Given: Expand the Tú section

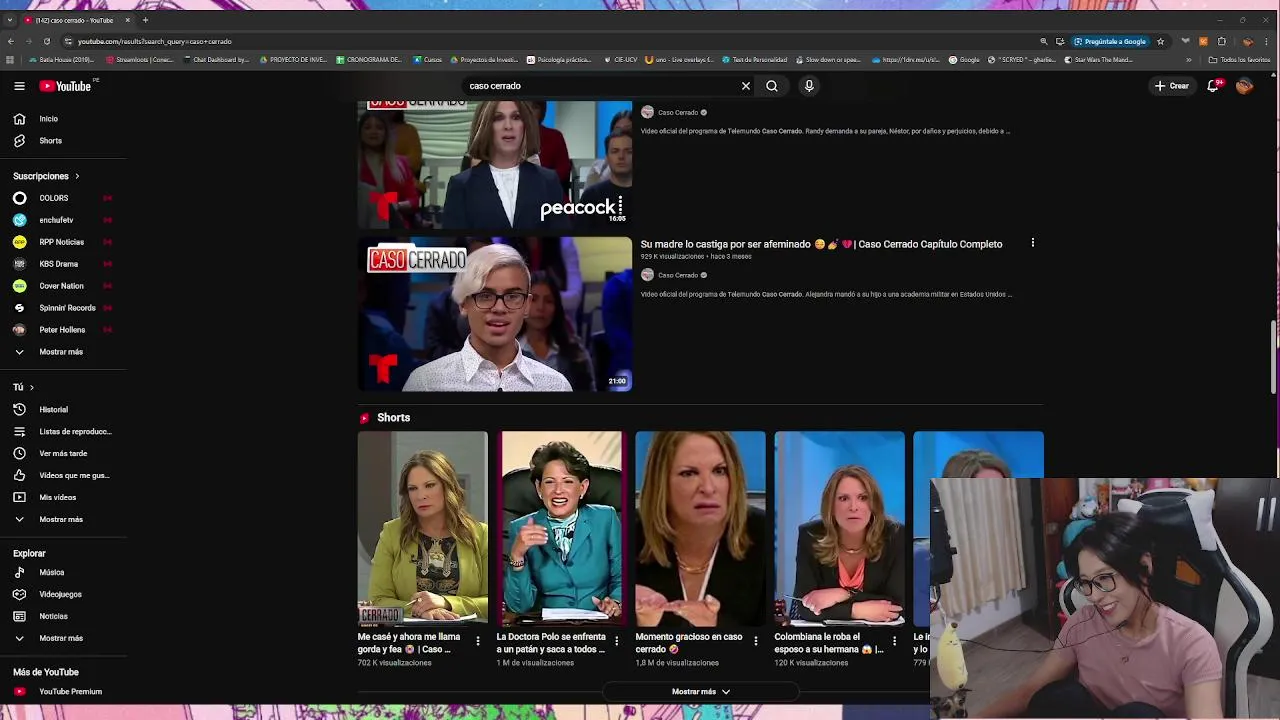Looking at the screenshot, I should tap(23, 387).
